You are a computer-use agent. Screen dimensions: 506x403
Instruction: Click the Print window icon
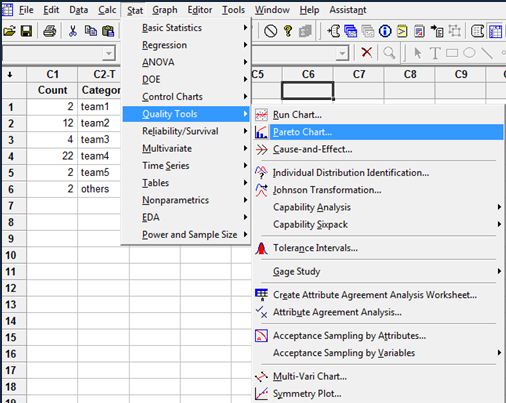coord(50,31)
